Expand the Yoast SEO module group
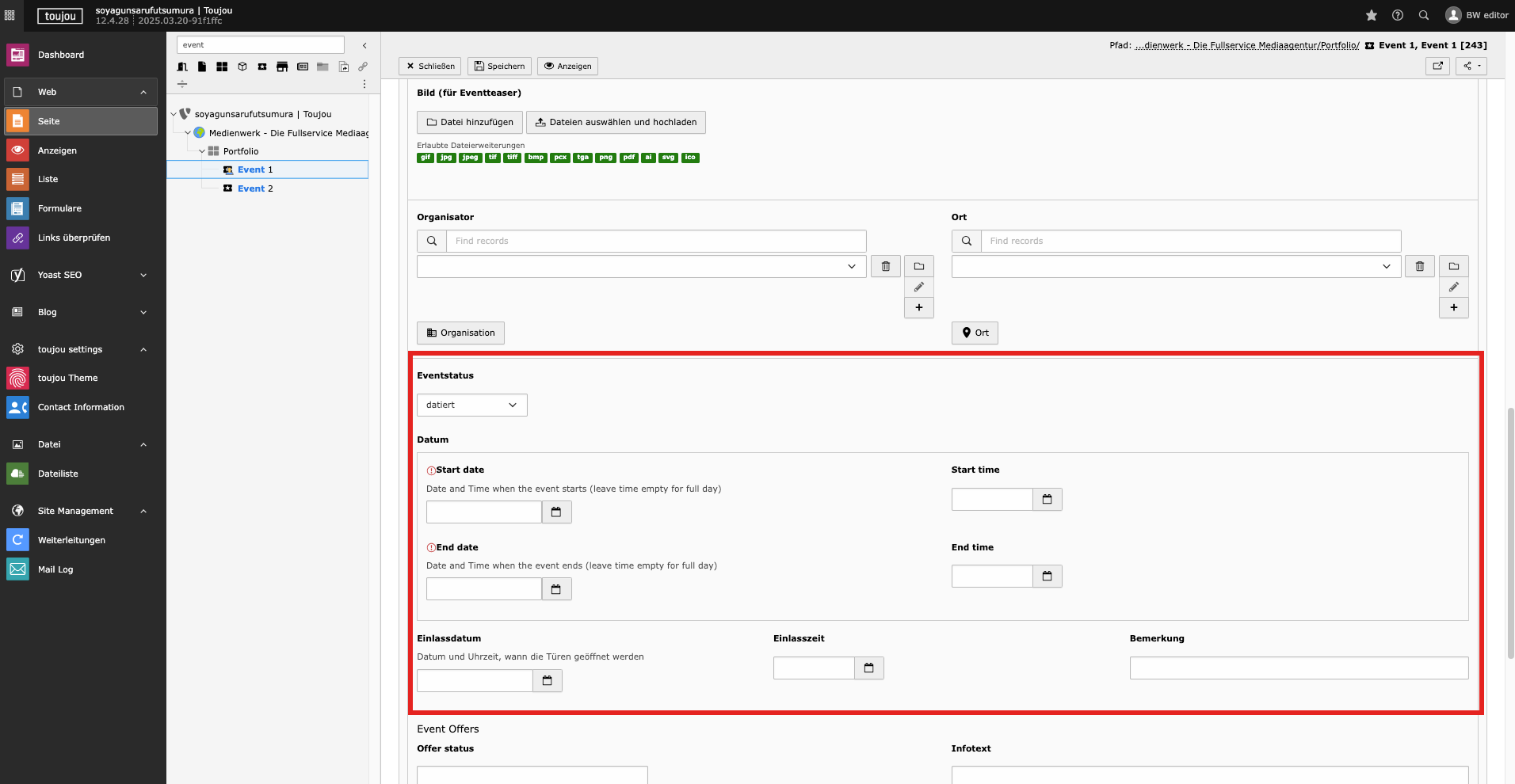The width and height of the screenshot is (1515, 784). [143, 276]
